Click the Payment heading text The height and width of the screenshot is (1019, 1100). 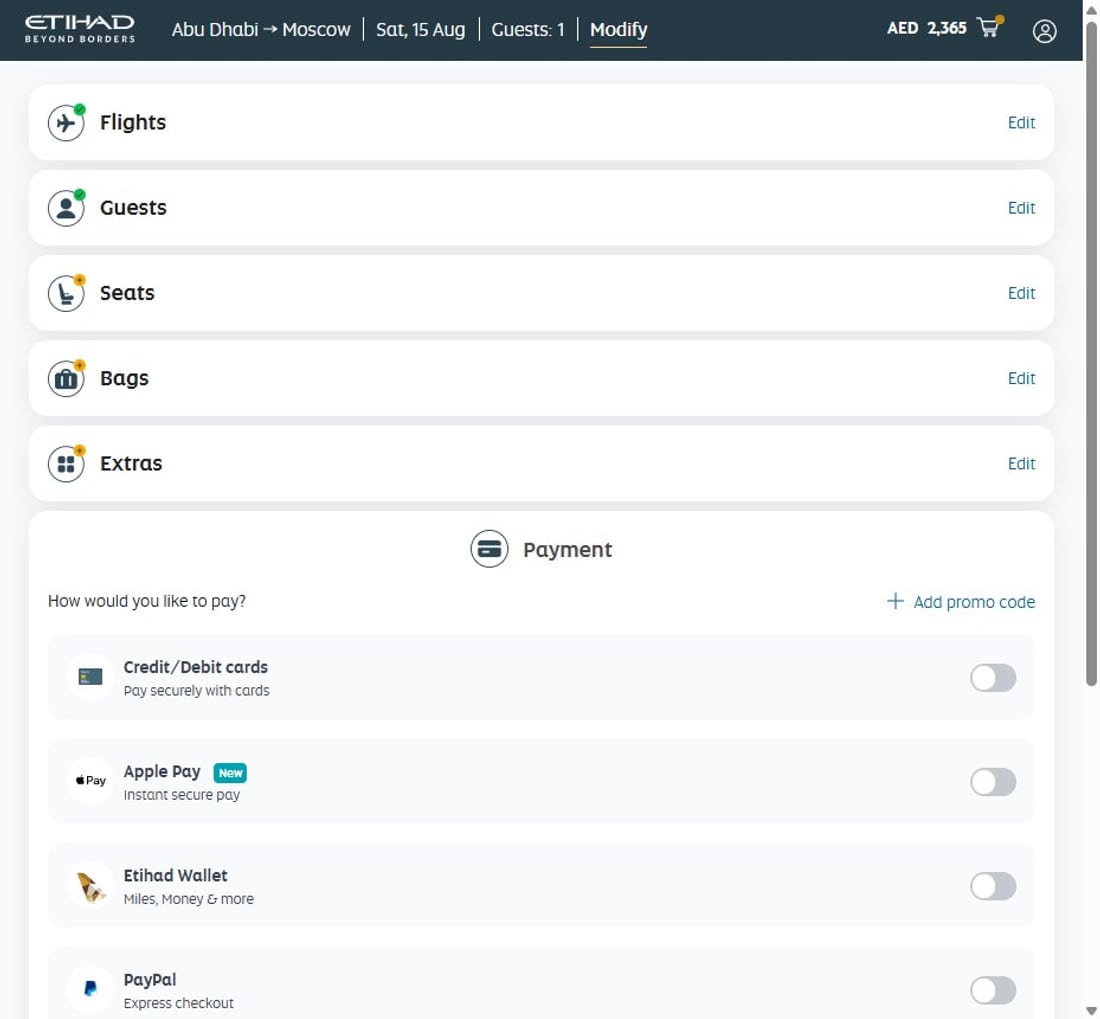coord(568,550)
